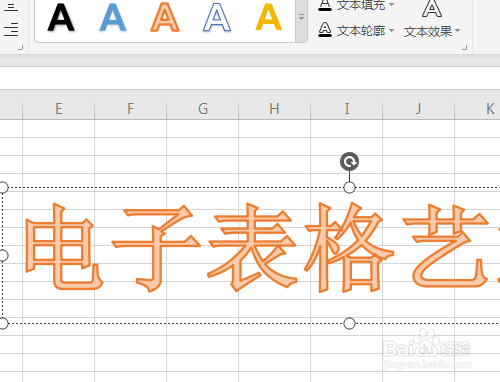The image size is (500, 382).
Task: Select column G header
Action: coord(203,109)
